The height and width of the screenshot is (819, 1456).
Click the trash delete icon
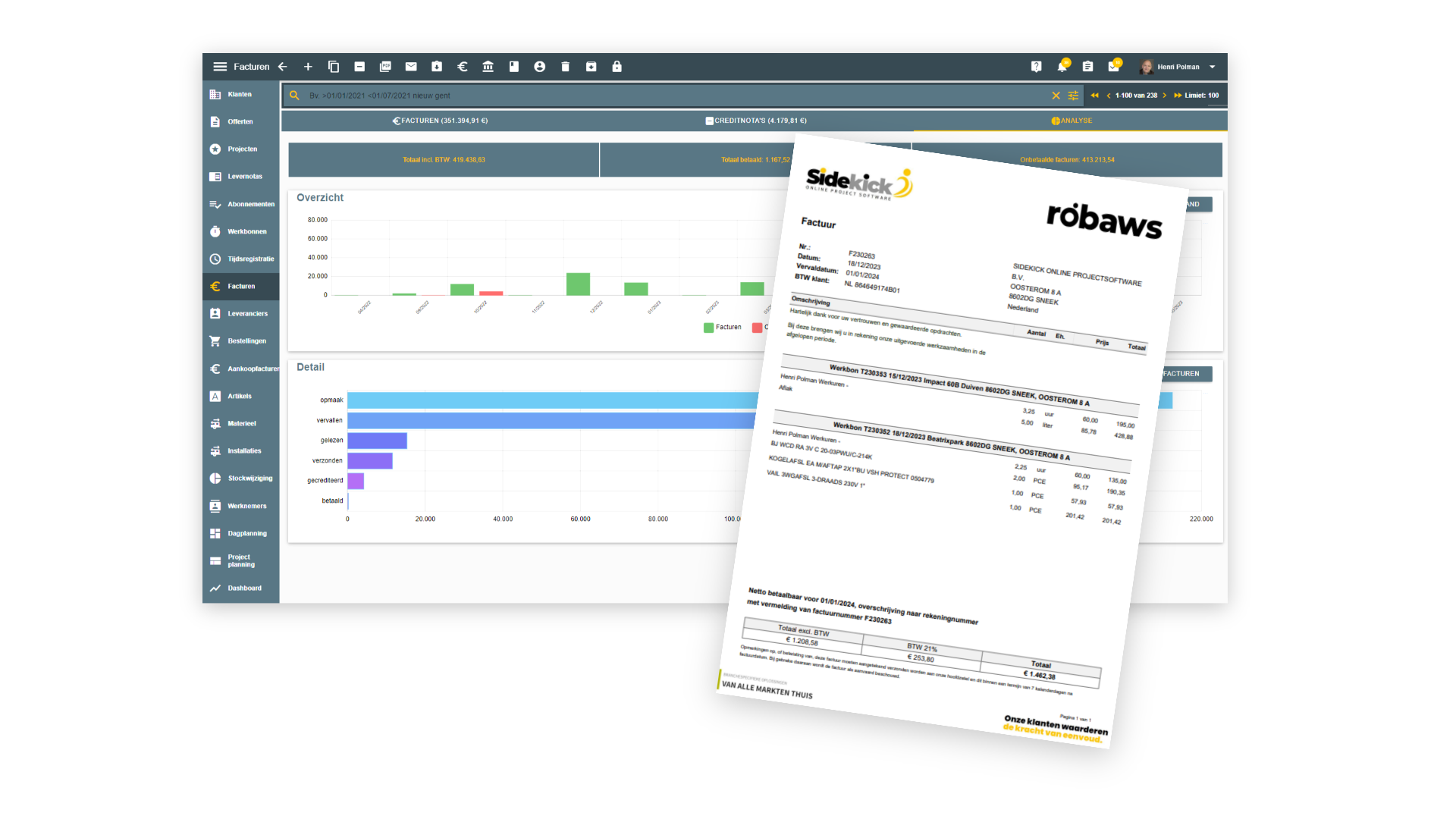pos(565,67)
